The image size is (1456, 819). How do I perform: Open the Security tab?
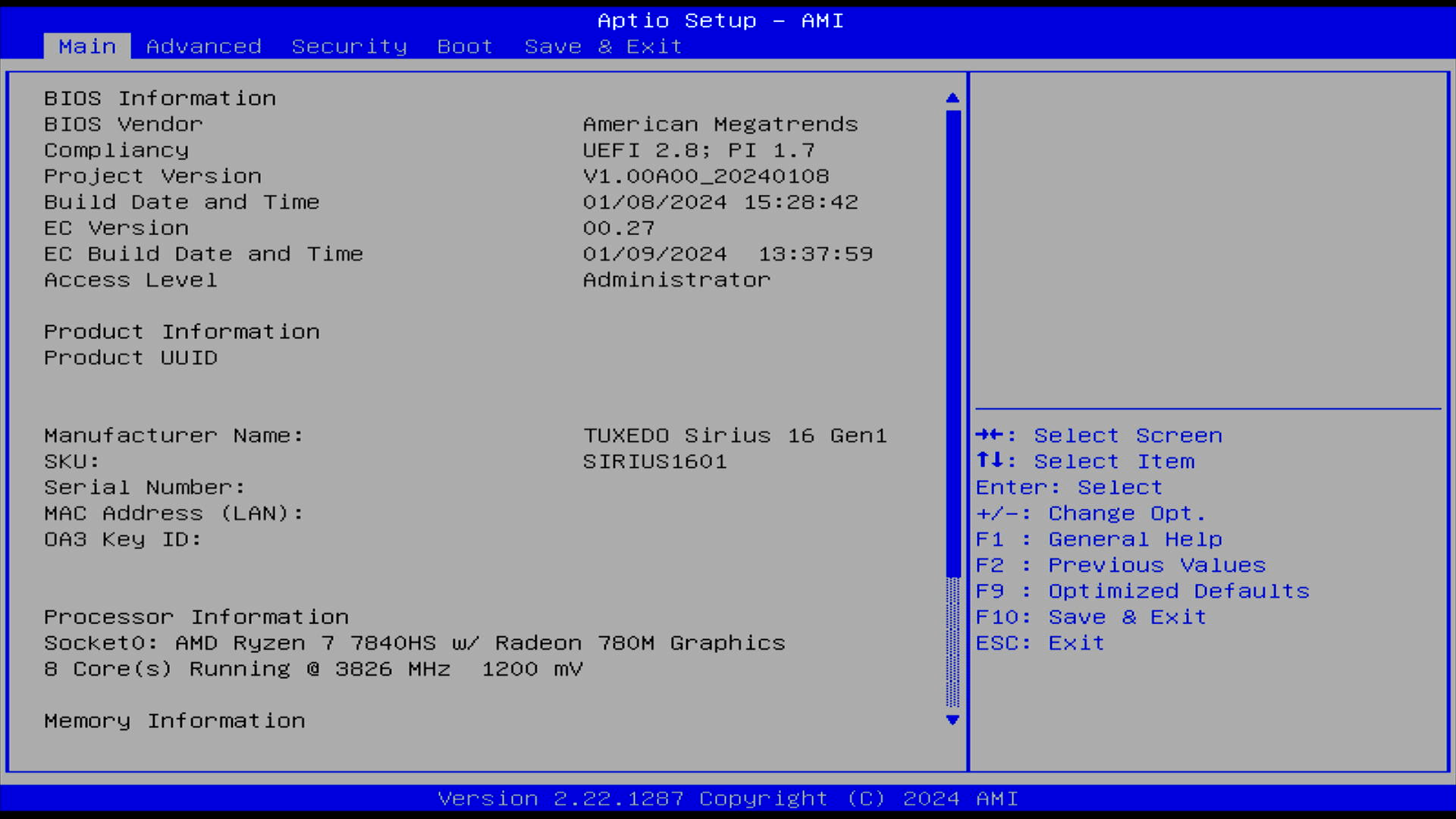coord(349,46)
